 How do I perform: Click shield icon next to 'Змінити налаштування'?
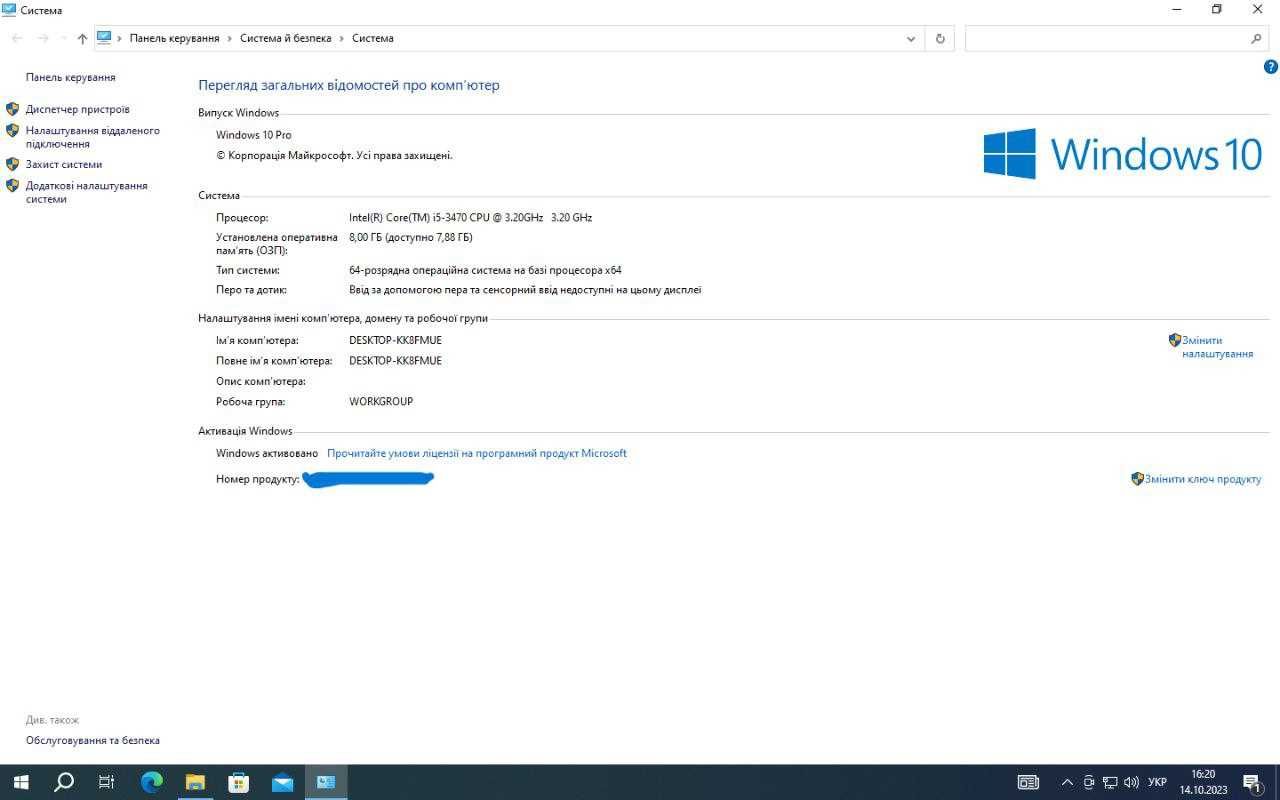click(x=1175, y=340)
